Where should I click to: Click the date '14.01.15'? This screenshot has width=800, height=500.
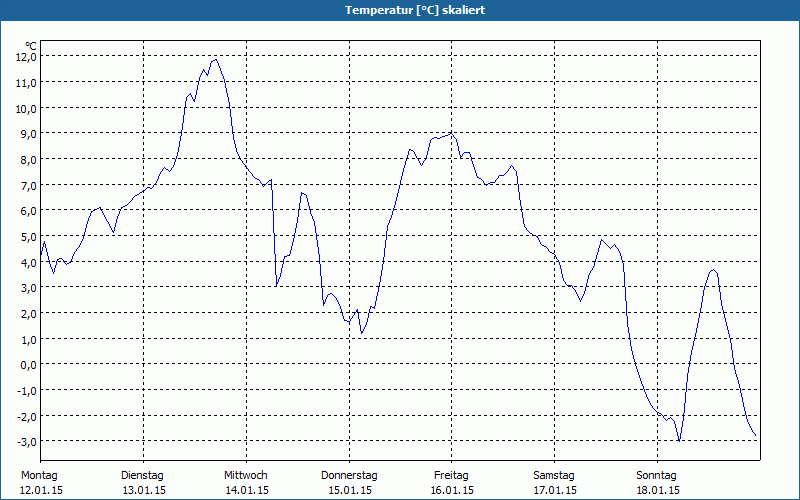point(247,490)
